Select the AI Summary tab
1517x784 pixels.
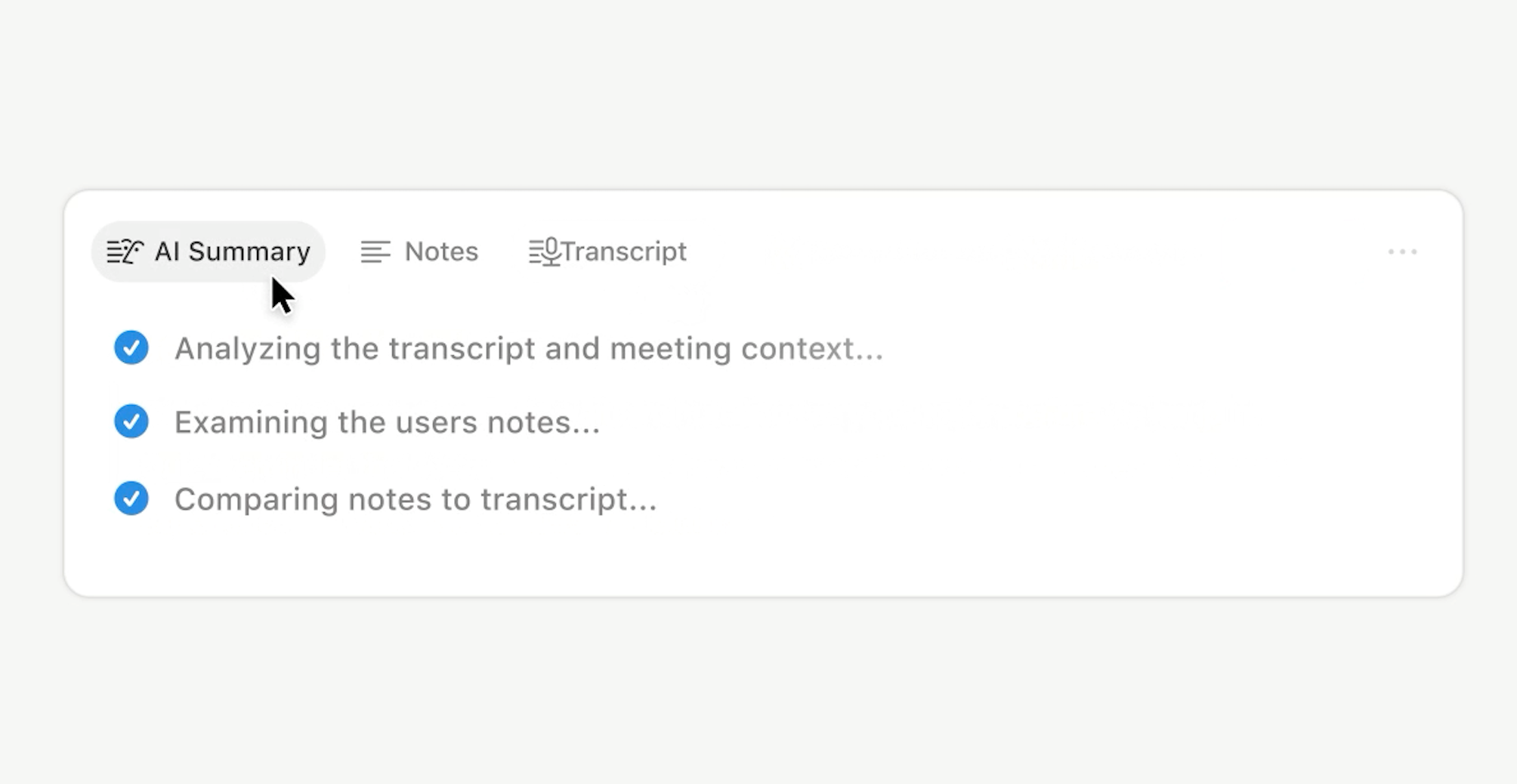point(209,252)
